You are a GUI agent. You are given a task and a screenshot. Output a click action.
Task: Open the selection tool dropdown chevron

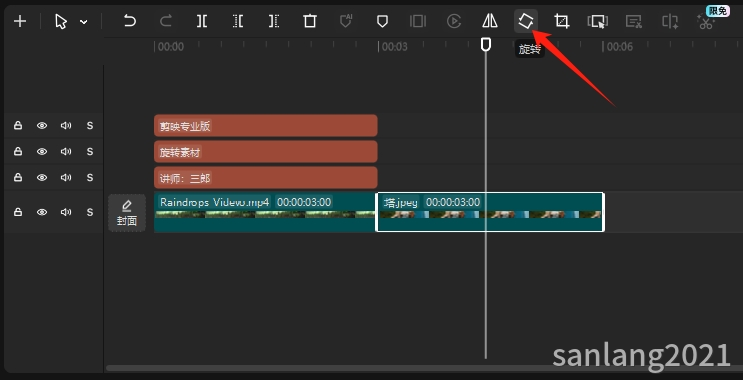coord(83,22)
